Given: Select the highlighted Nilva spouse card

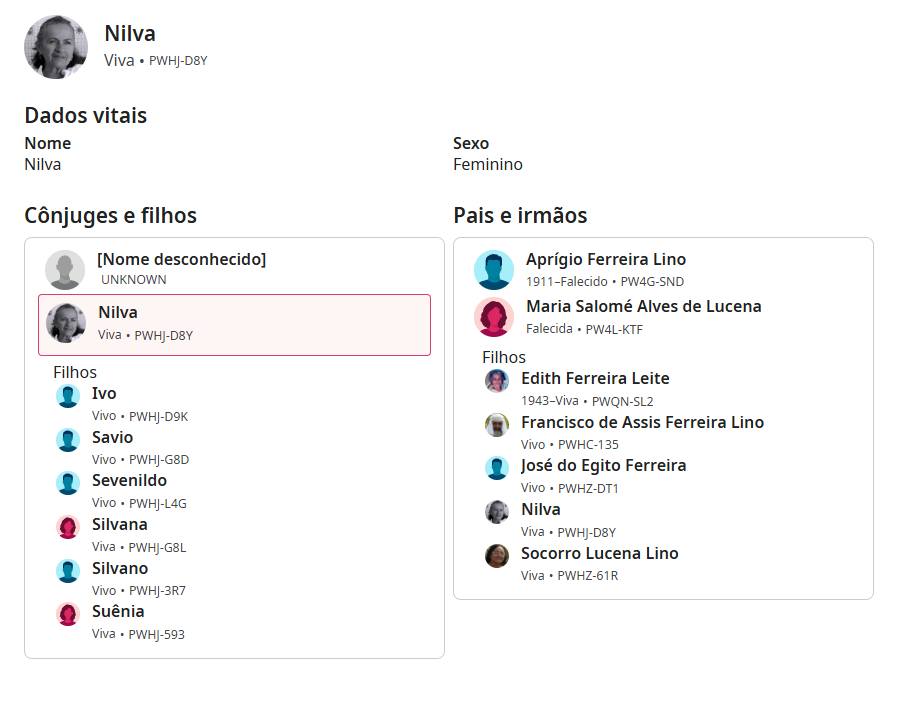Looking at the screenshot, I should (x=234, y=324).
